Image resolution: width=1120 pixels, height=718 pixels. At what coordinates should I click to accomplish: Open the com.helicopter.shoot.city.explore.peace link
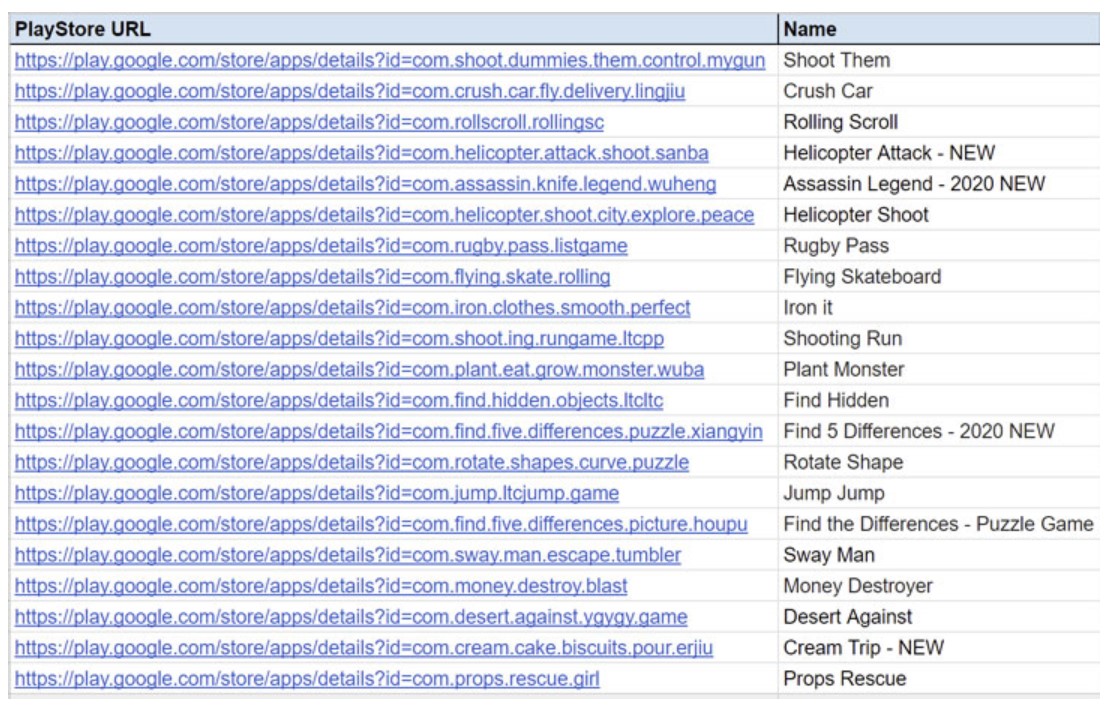click(384, 215)
